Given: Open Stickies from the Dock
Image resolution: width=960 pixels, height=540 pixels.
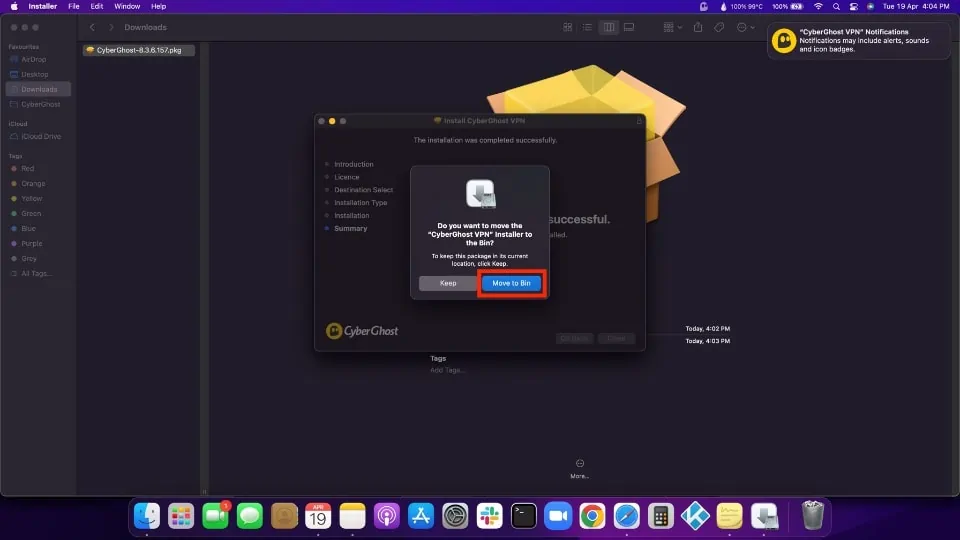Looking at the screenshot, I should point(730,516).
